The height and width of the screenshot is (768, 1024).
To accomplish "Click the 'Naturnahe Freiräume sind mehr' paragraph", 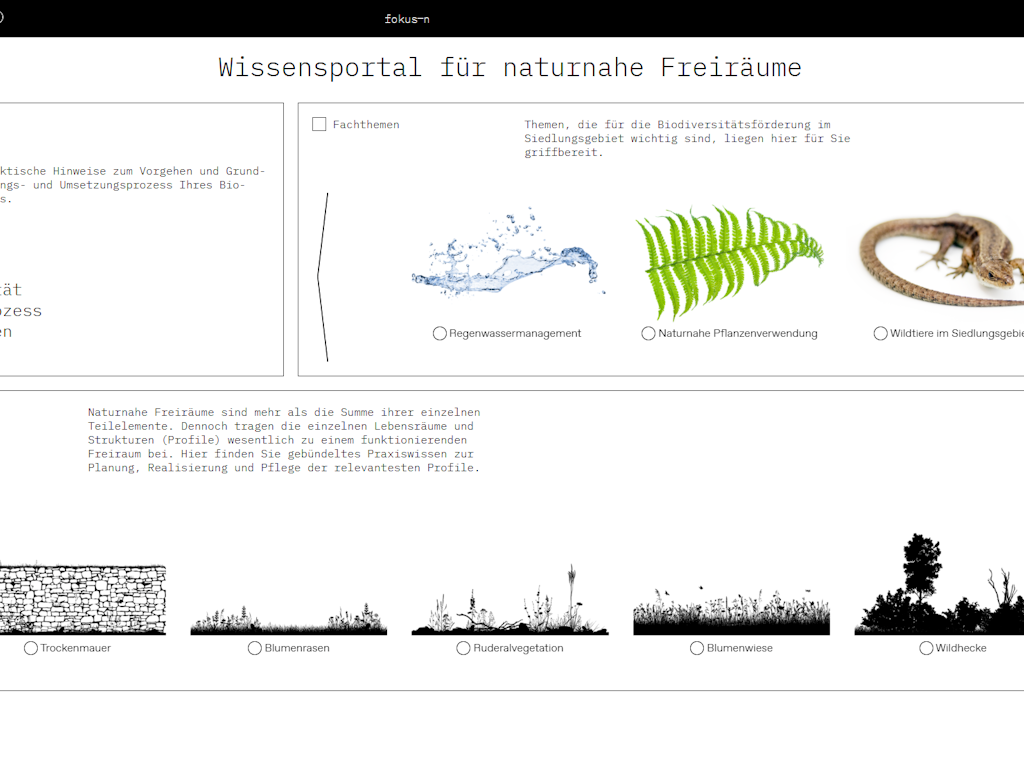I will [x=284, y=440].
